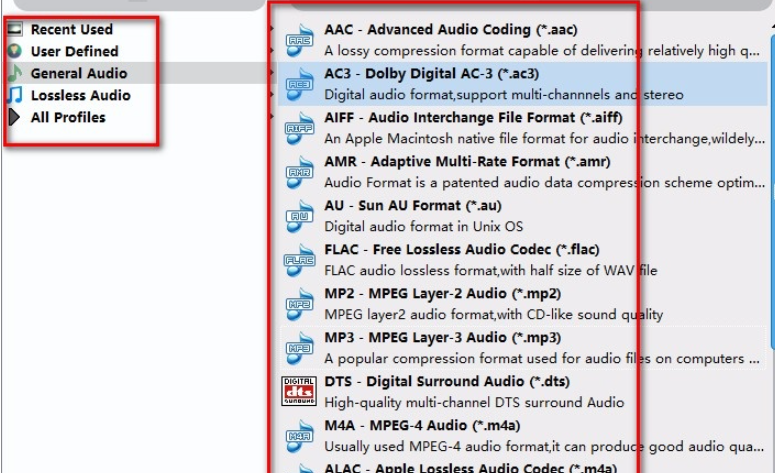Click the MP2 format icon
The height and width of the screenshot is (473, 775).
(x=300, y=304)
